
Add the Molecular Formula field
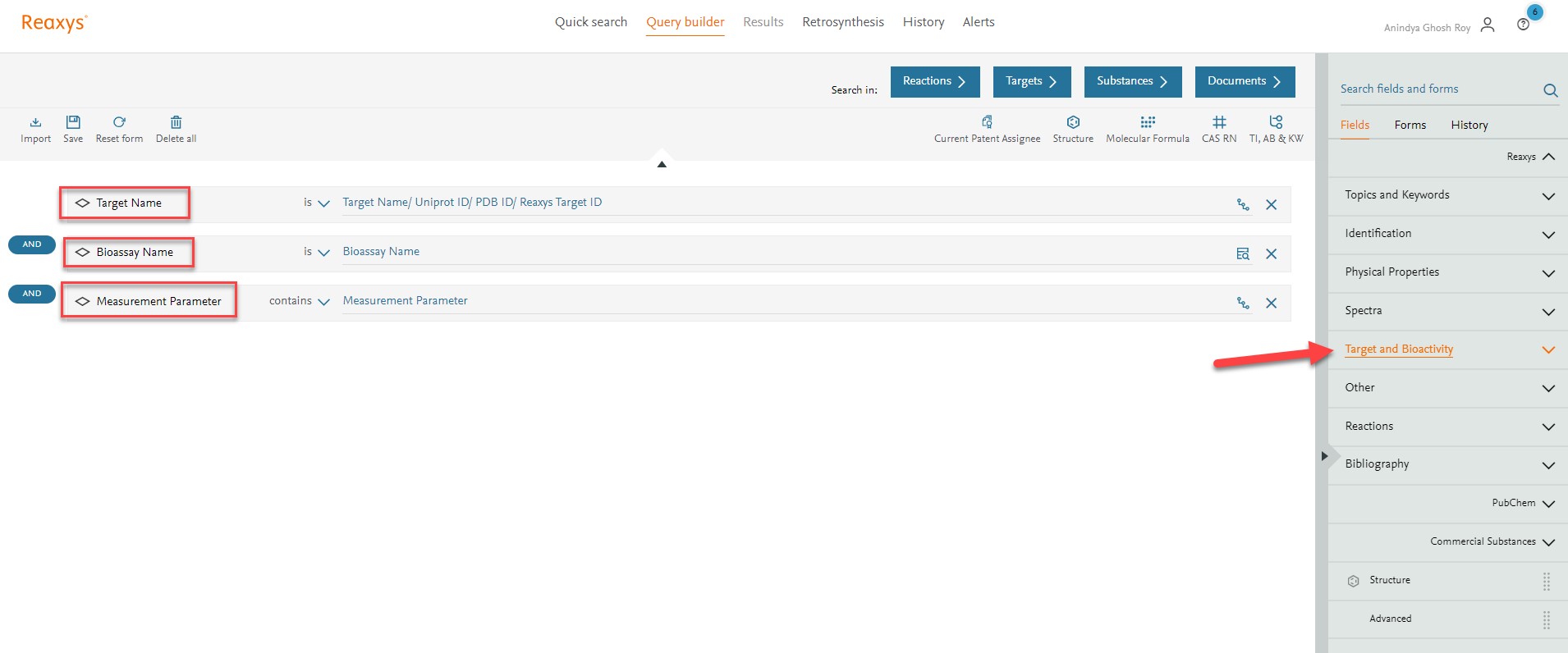coord(1147,123)
